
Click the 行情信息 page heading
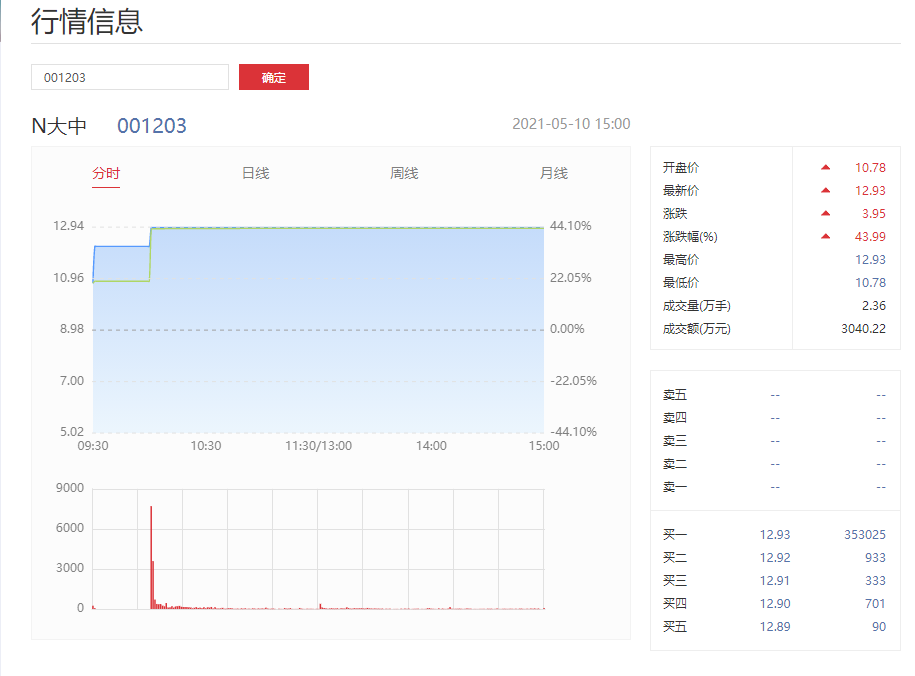click(87, 21)
